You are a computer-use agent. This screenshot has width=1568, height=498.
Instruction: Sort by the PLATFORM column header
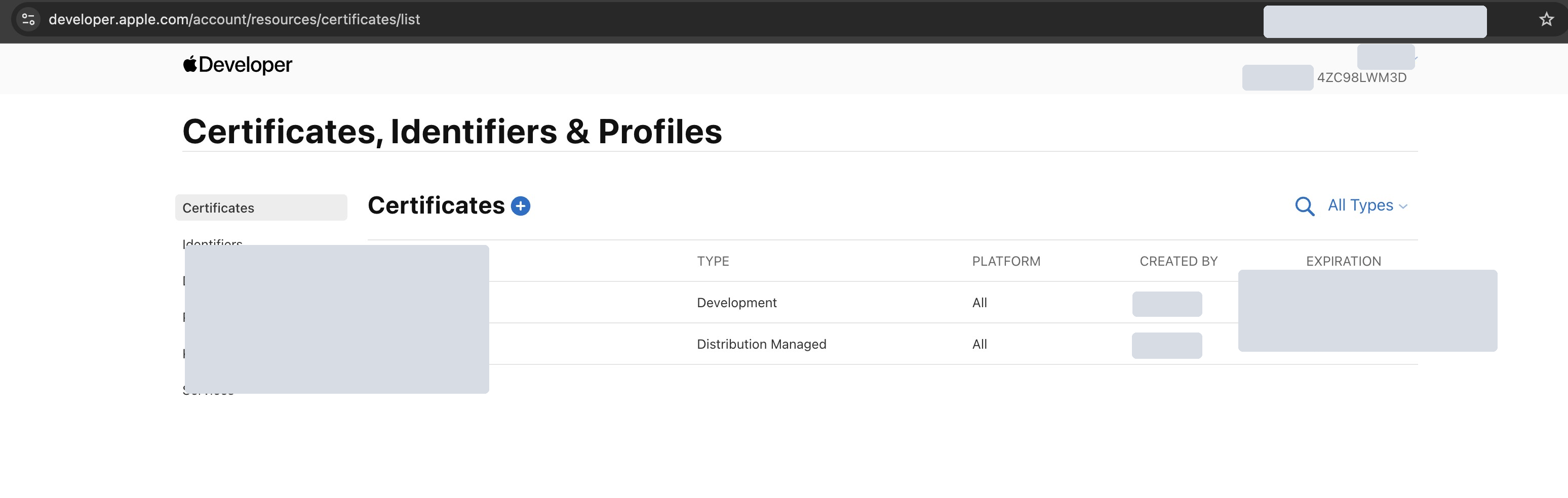(1006, 262)
